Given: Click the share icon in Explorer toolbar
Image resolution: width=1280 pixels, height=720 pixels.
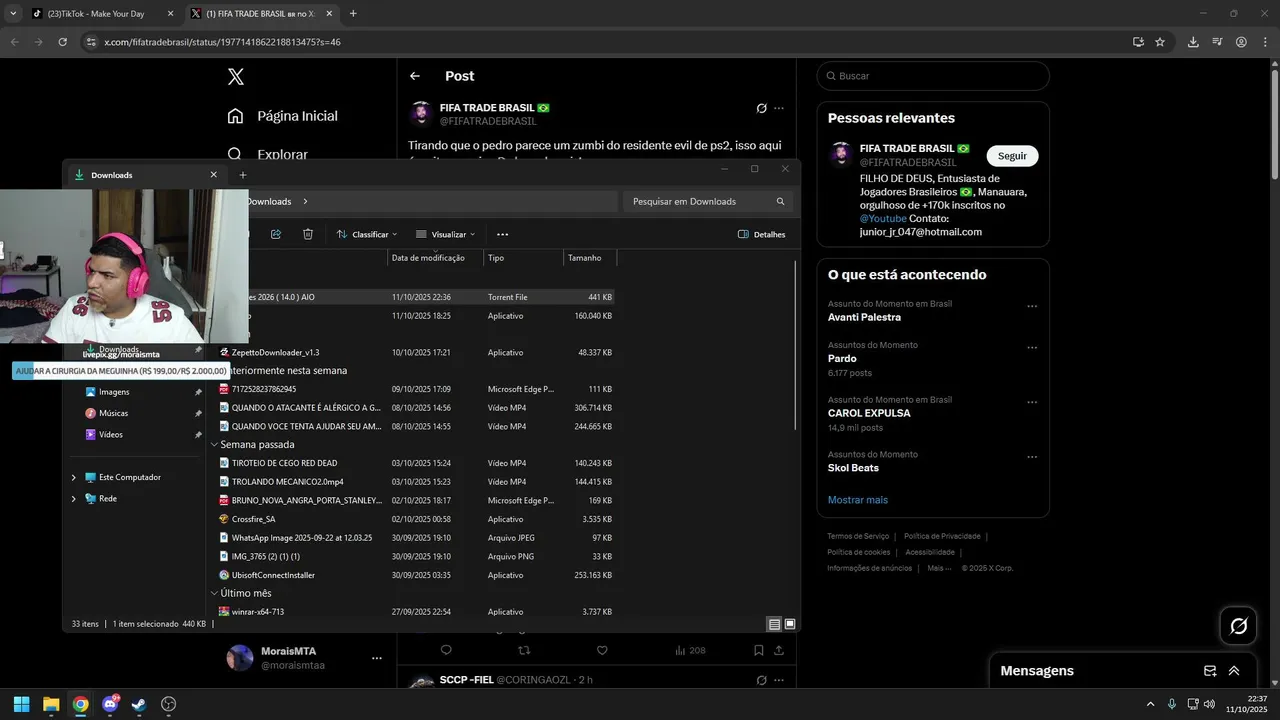Looking at the screenshot, I should point(276,234).
